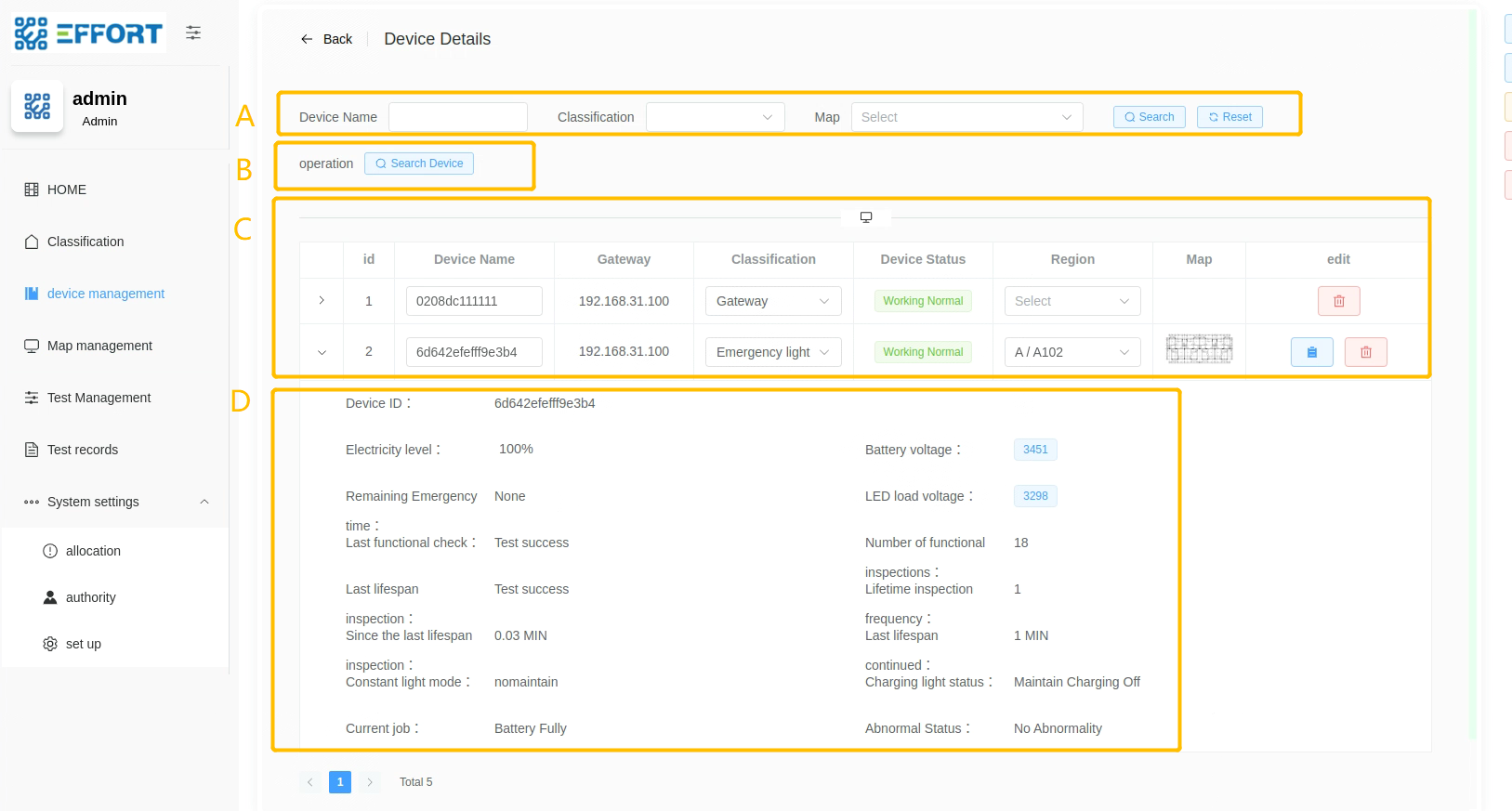This screenshot has height=811, width=1512.
Task: Click the red delete icon for device 0208dc111111
Action: [1338, 301]
